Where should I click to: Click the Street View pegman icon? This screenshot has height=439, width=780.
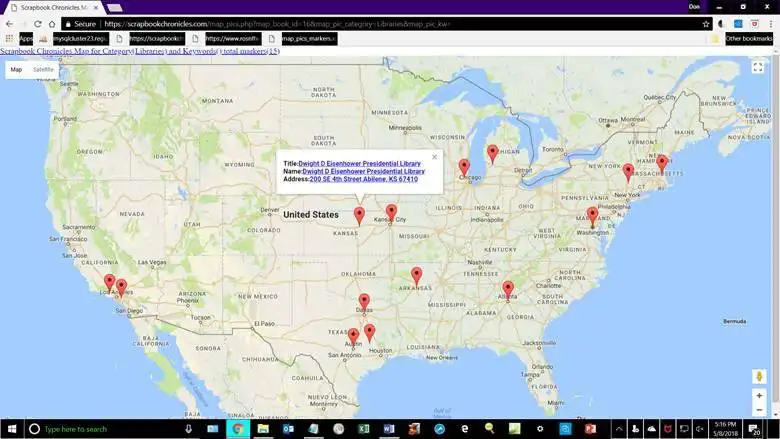click(759, 377)
